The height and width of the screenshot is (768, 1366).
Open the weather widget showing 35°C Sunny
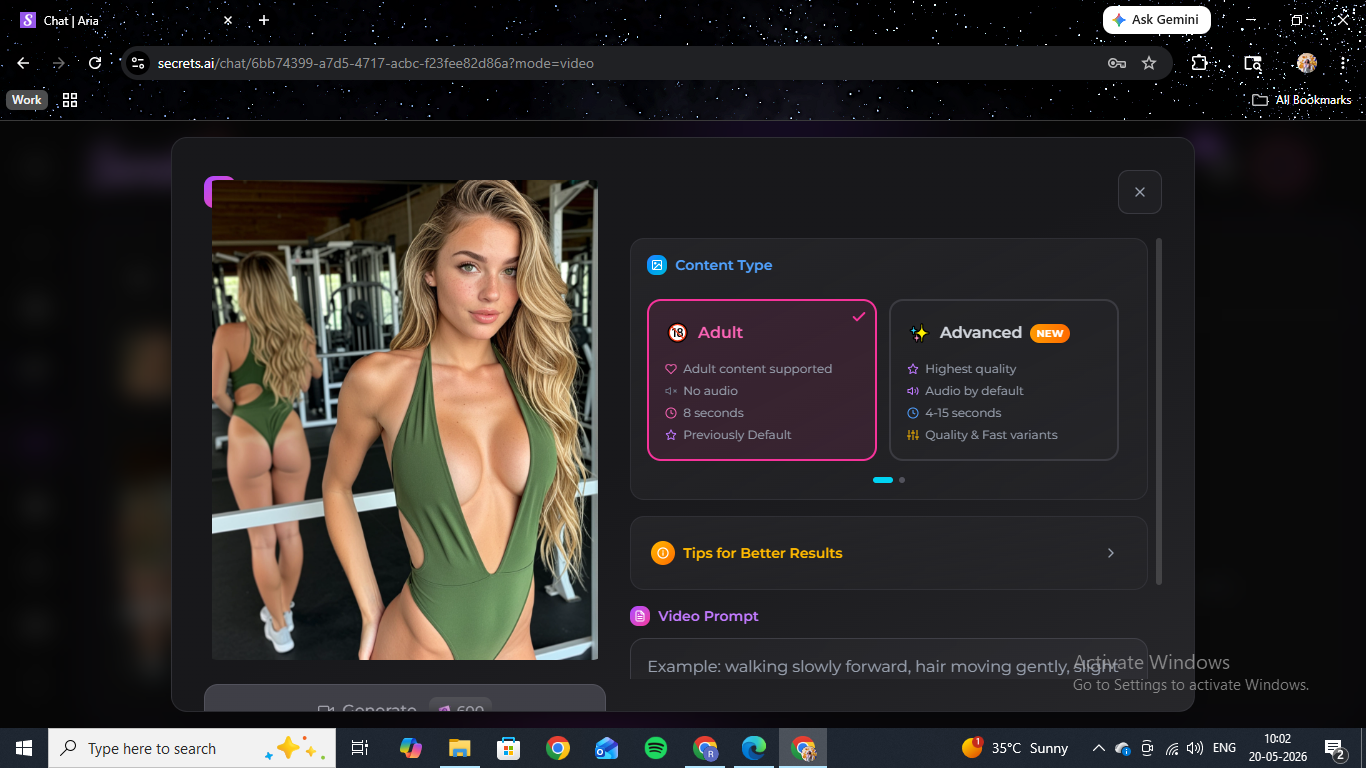point(1015,748)
